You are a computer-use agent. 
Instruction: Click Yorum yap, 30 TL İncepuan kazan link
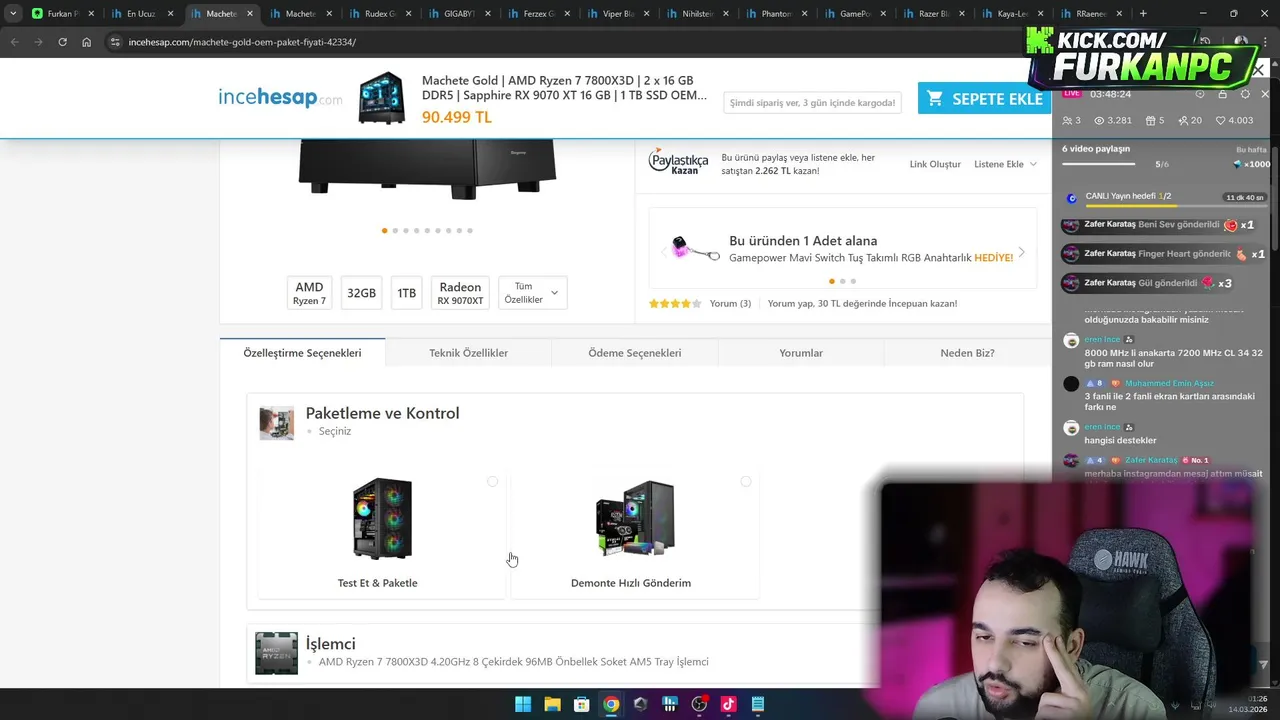tap(862, 303)
